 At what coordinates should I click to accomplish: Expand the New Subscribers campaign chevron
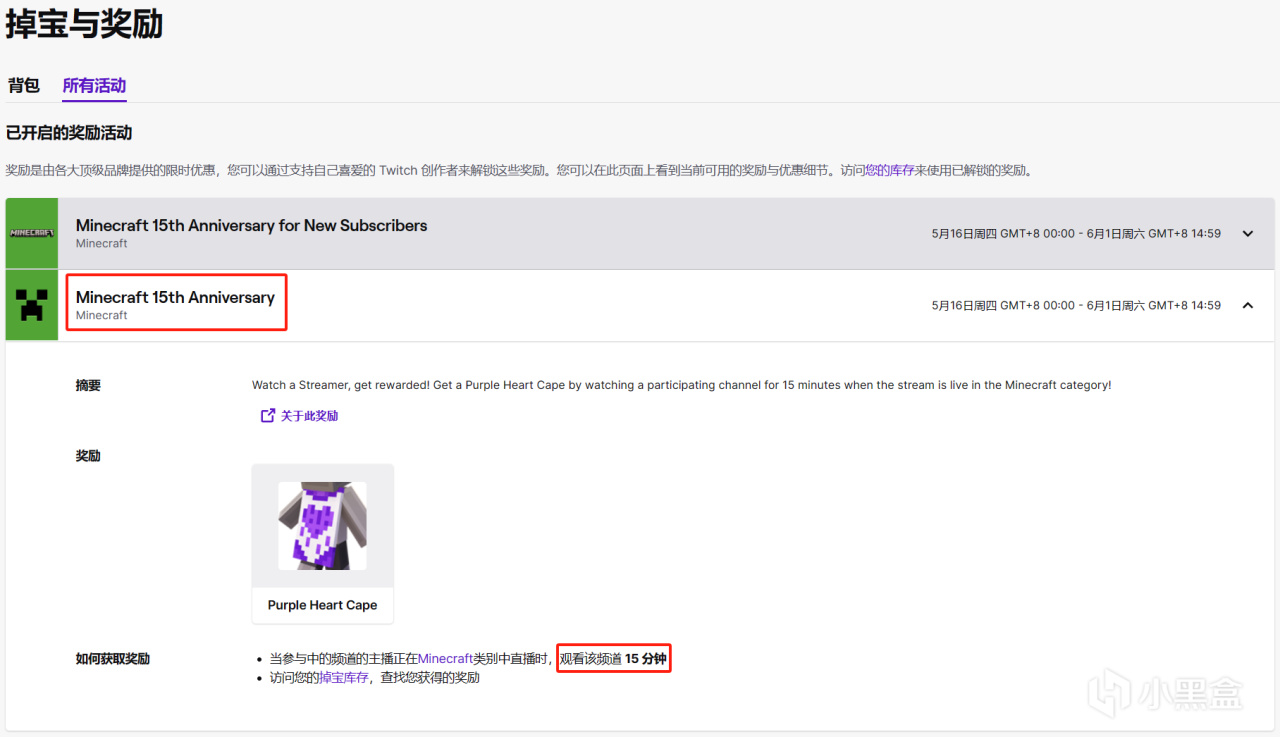click(x=1247, y=234)
